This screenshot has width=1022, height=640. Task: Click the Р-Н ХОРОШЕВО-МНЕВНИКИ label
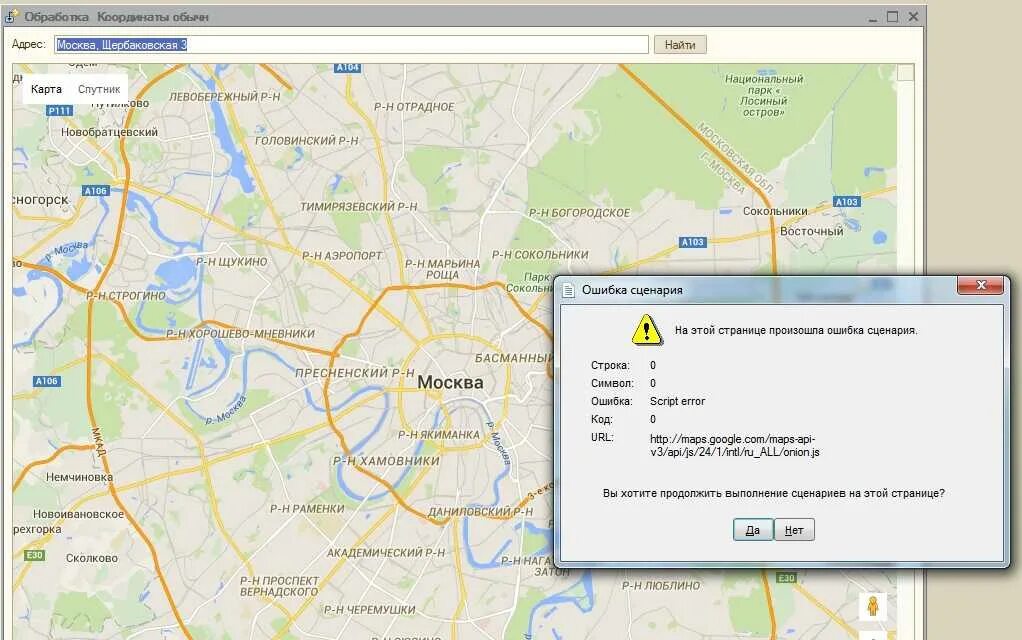point(240,334)
